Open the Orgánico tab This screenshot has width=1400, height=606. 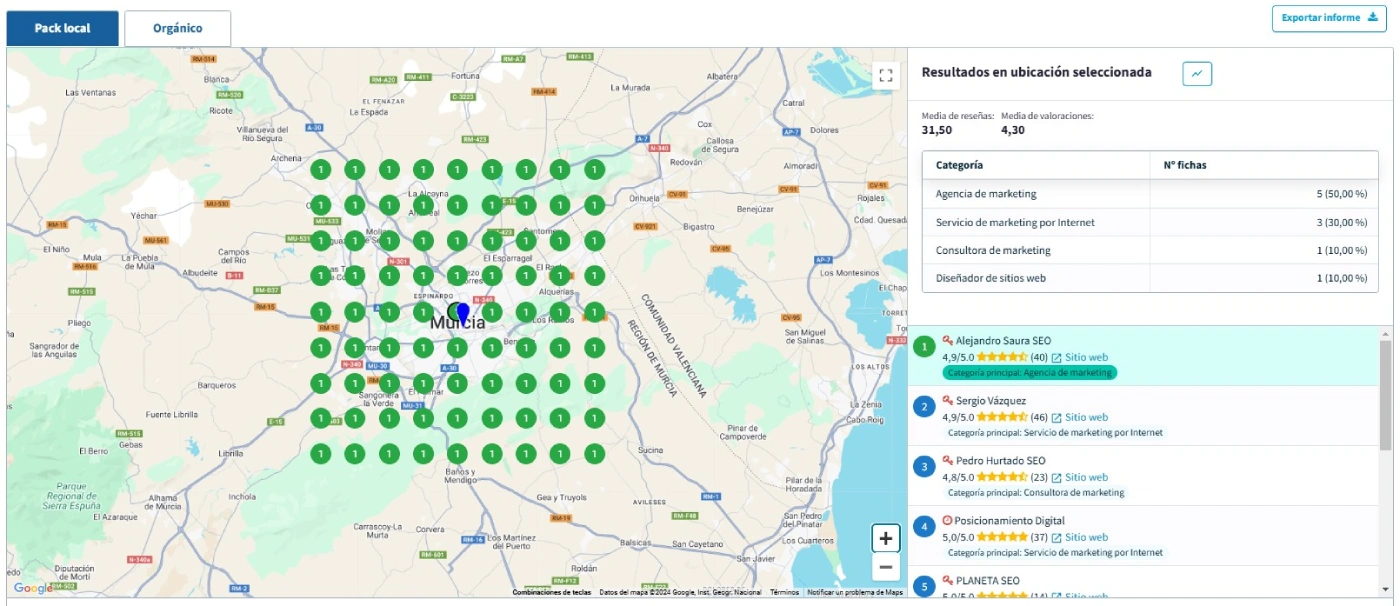[178, 28]
